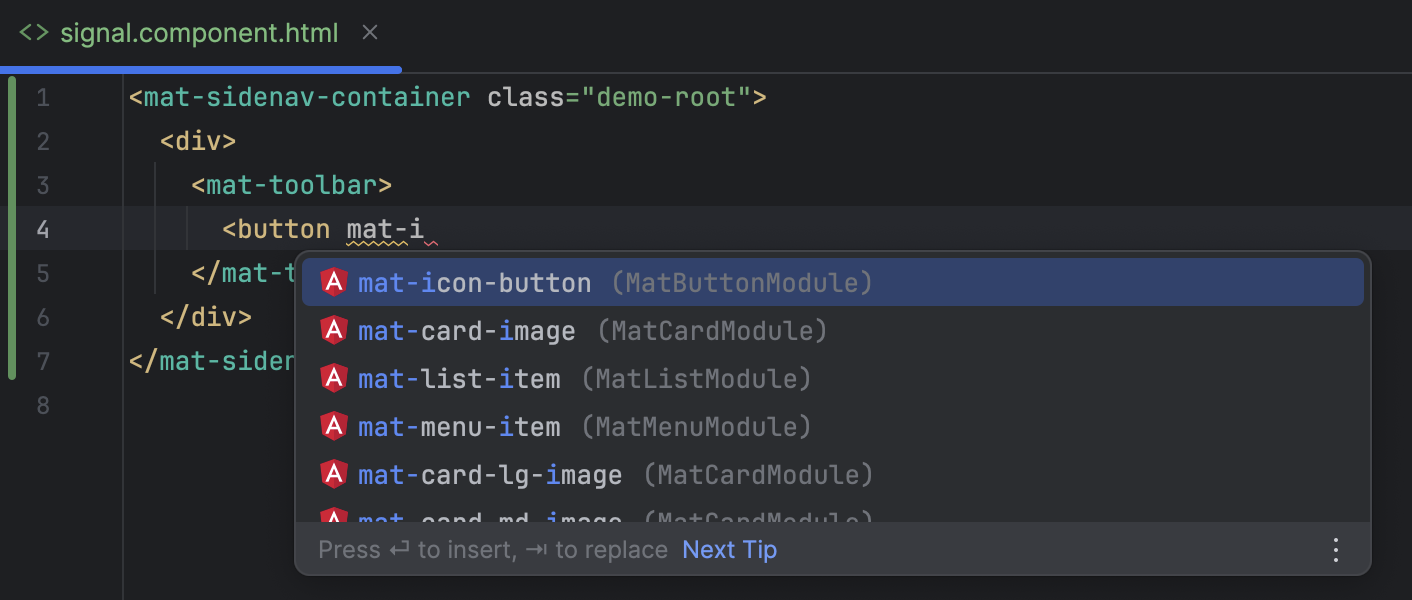Open the completion popup options via kebab icon

click(1336, 549)
